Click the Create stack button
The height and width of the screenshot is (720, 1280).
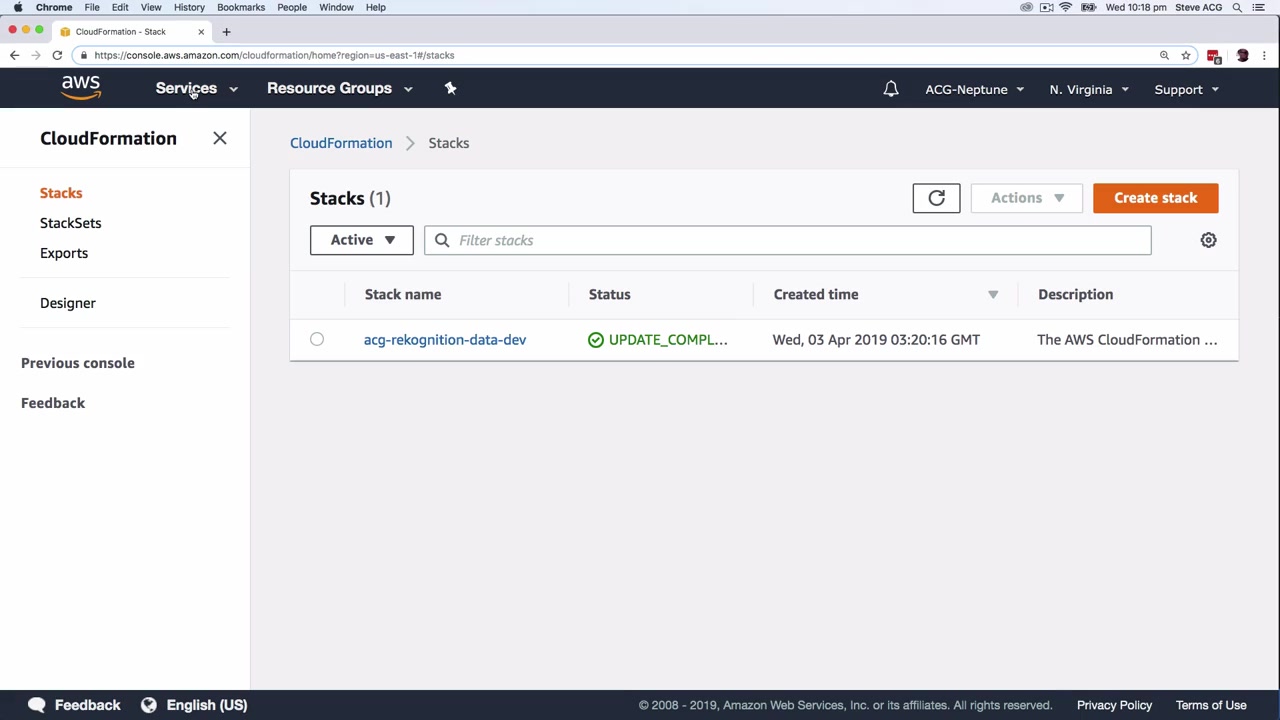coord(1156,198)
